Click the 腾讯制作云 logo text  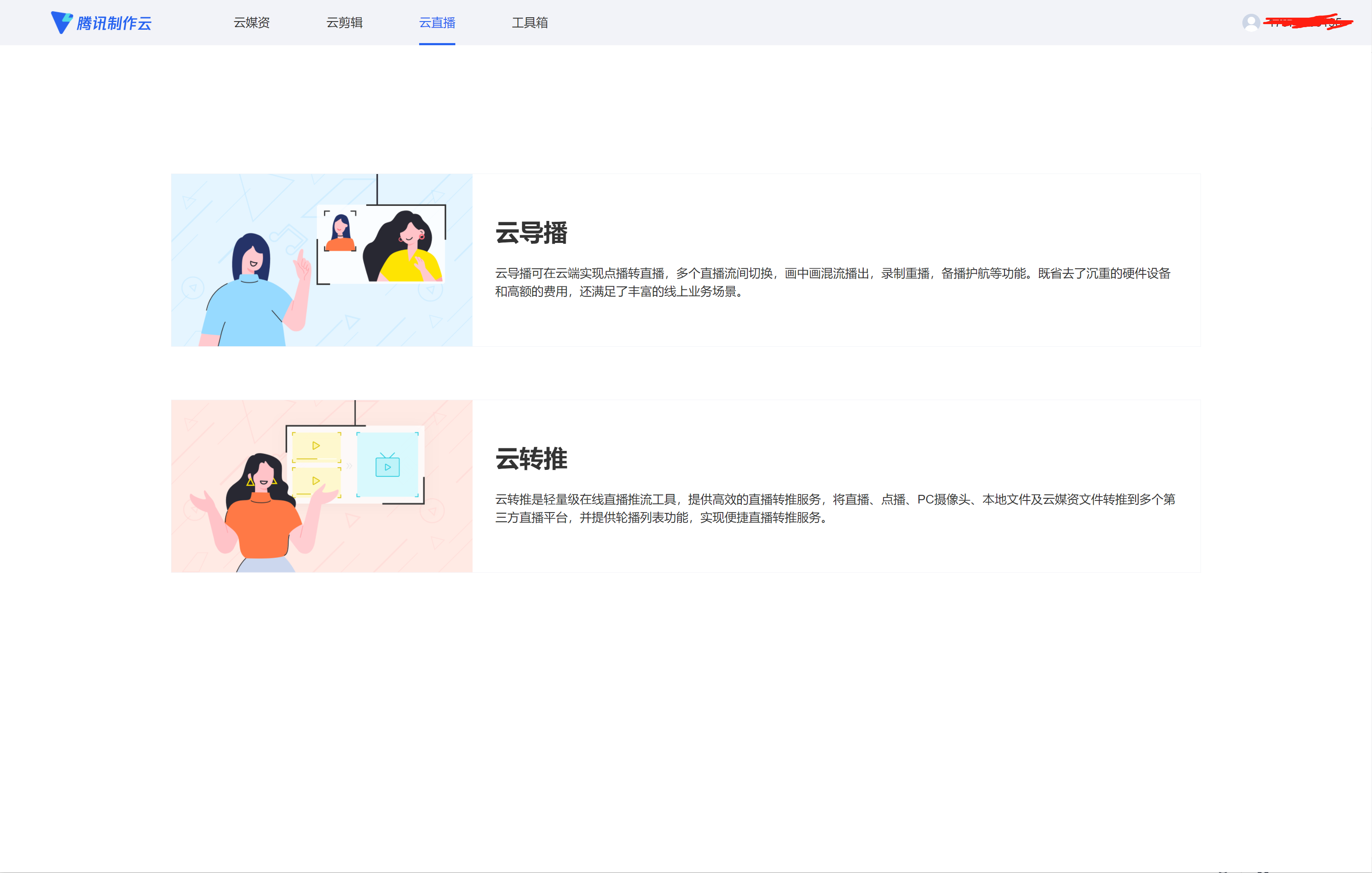pos(114,23)
